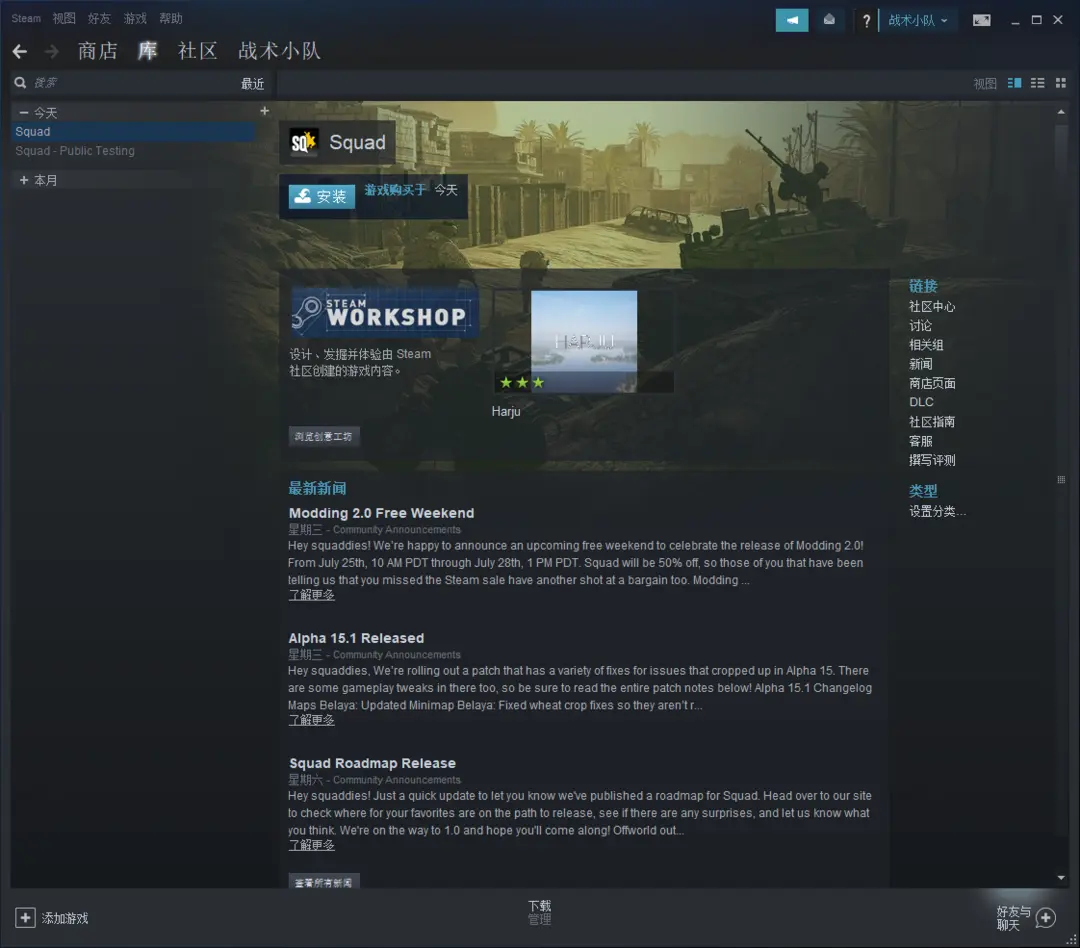Open the 撰写评测 link
1080x948 pixels.
(932, 460)
